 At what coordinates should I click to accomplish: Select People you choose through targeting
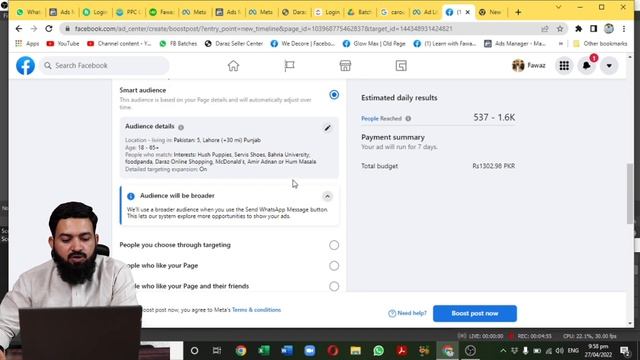(x=334, y=245)
